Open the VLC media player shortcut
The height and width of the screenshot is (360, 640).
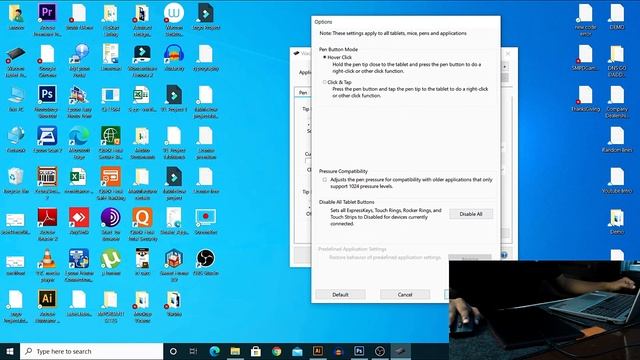pos(47,265)
